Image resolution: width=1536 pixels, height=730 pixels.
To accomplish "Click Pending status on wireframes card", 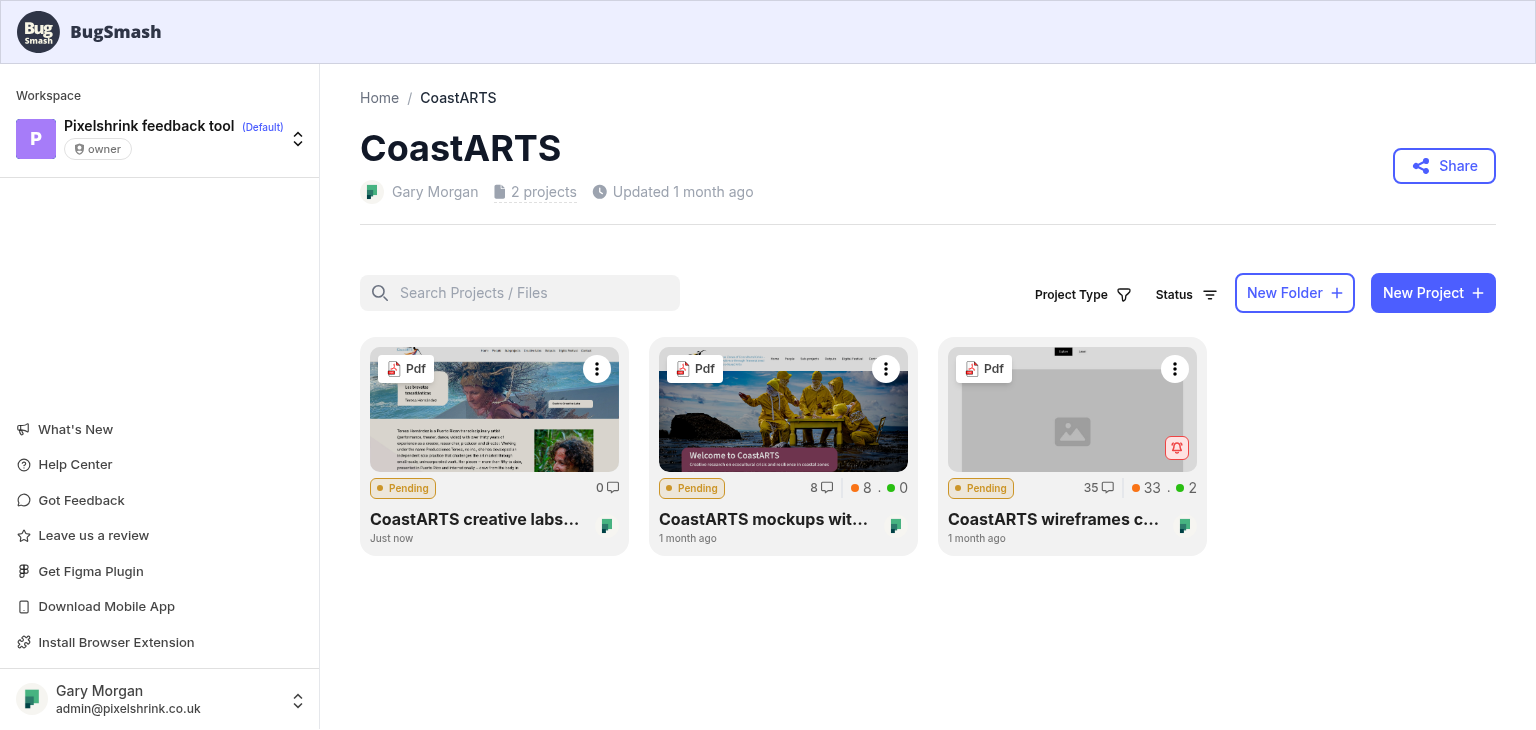I will pos(981,488).
